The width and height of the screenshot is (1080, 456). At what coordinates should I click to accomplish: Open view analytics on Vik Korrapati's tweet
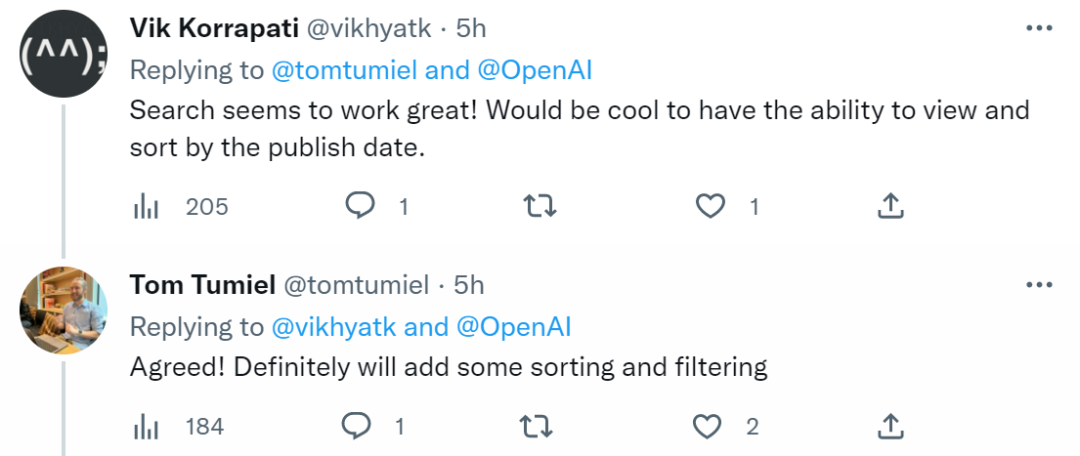[147, 207]
